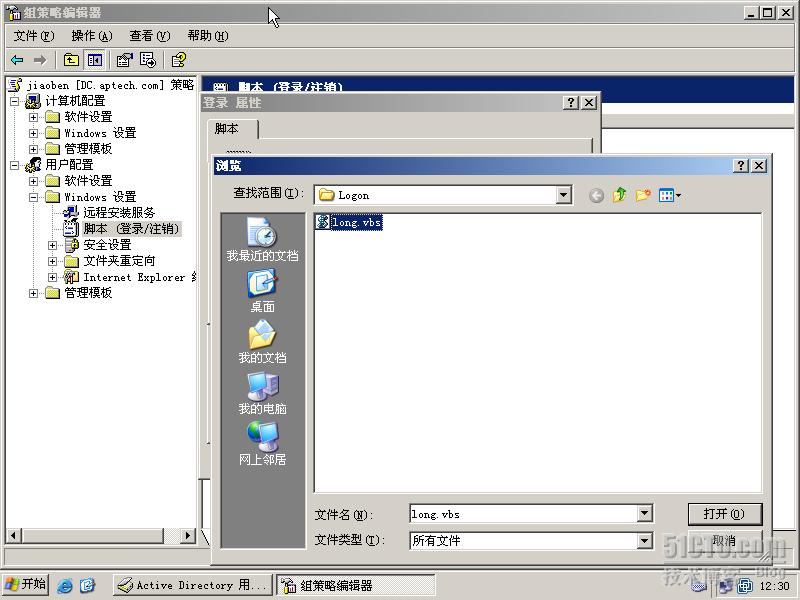The height and width of the screenshot is (600, 800).
Task: Open the 操作(A) menu
Action: (x=92, y=36)
